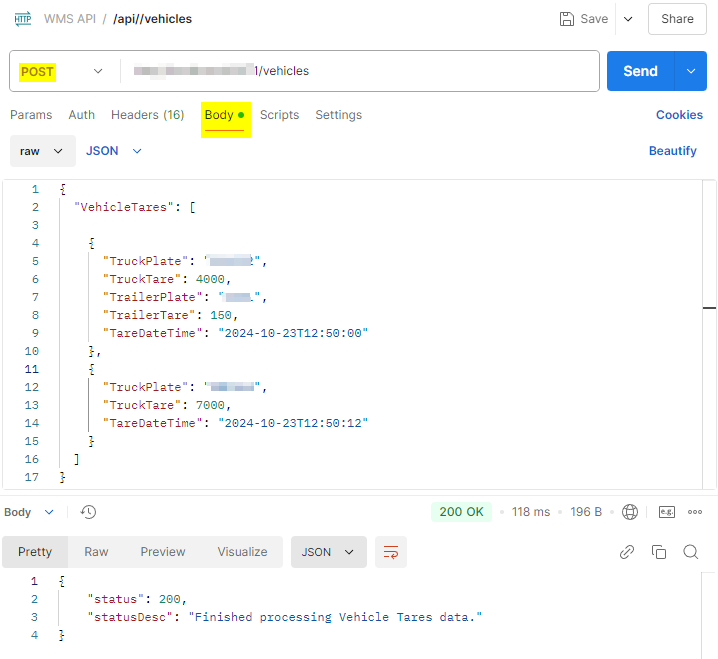Open the response history clock icon

(88, 512)
